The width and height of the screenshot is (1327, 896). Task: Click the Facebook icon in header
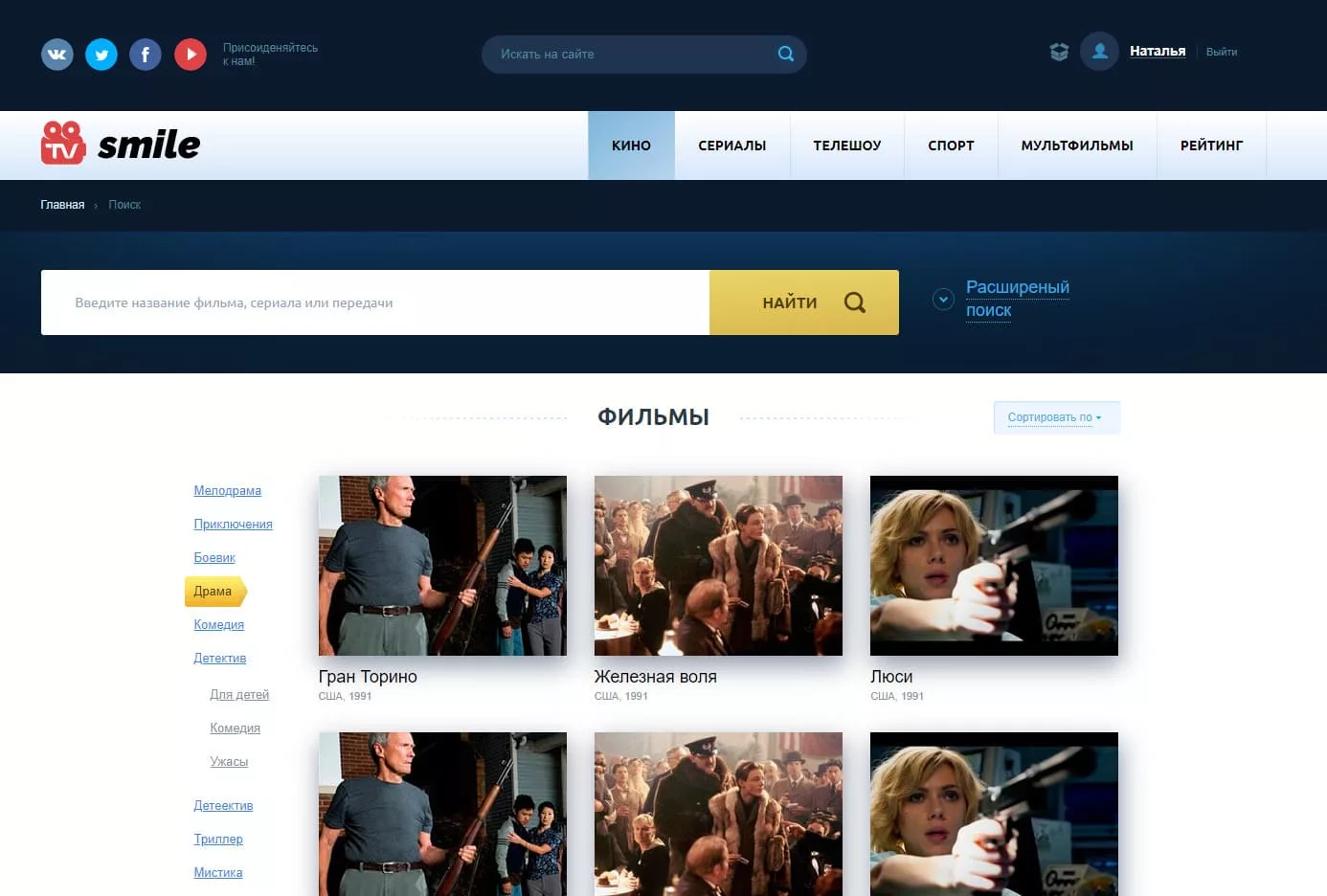(x=146, y=55)
